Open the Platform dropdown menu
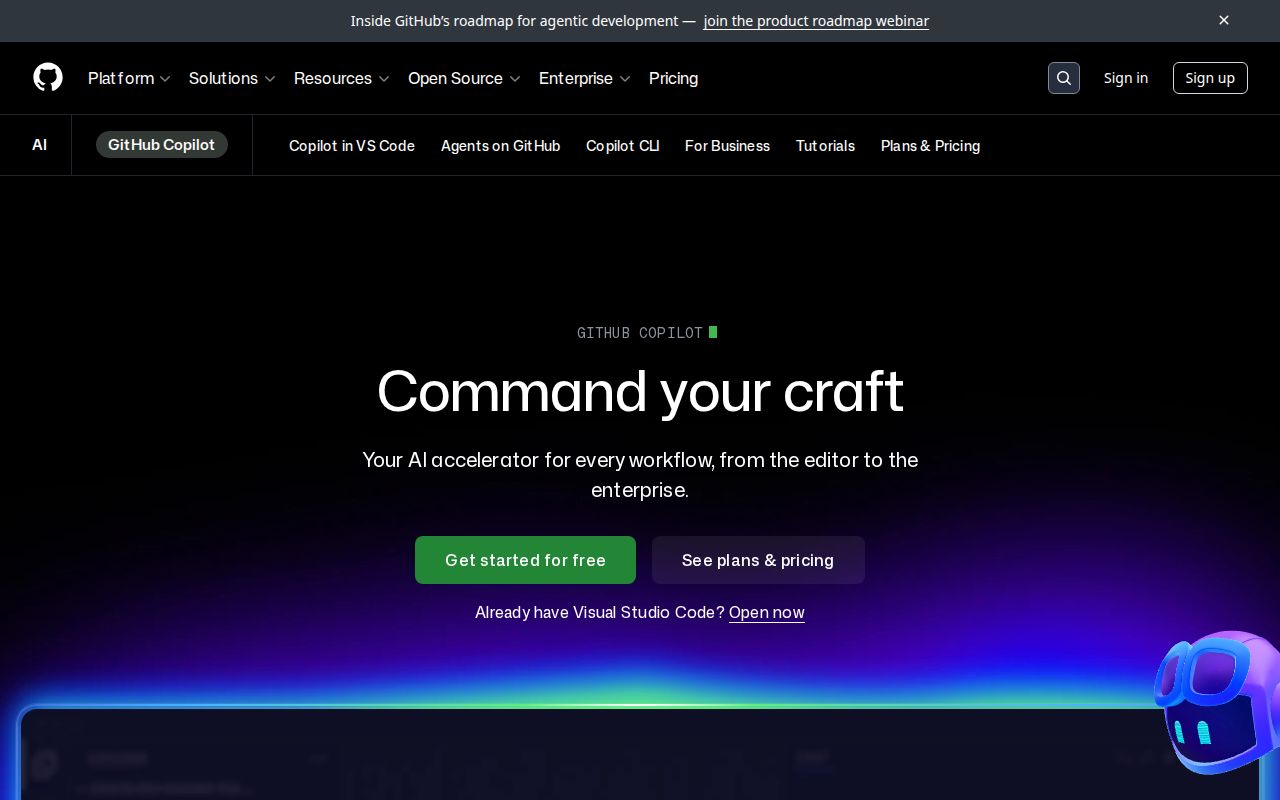 [128, 78]
